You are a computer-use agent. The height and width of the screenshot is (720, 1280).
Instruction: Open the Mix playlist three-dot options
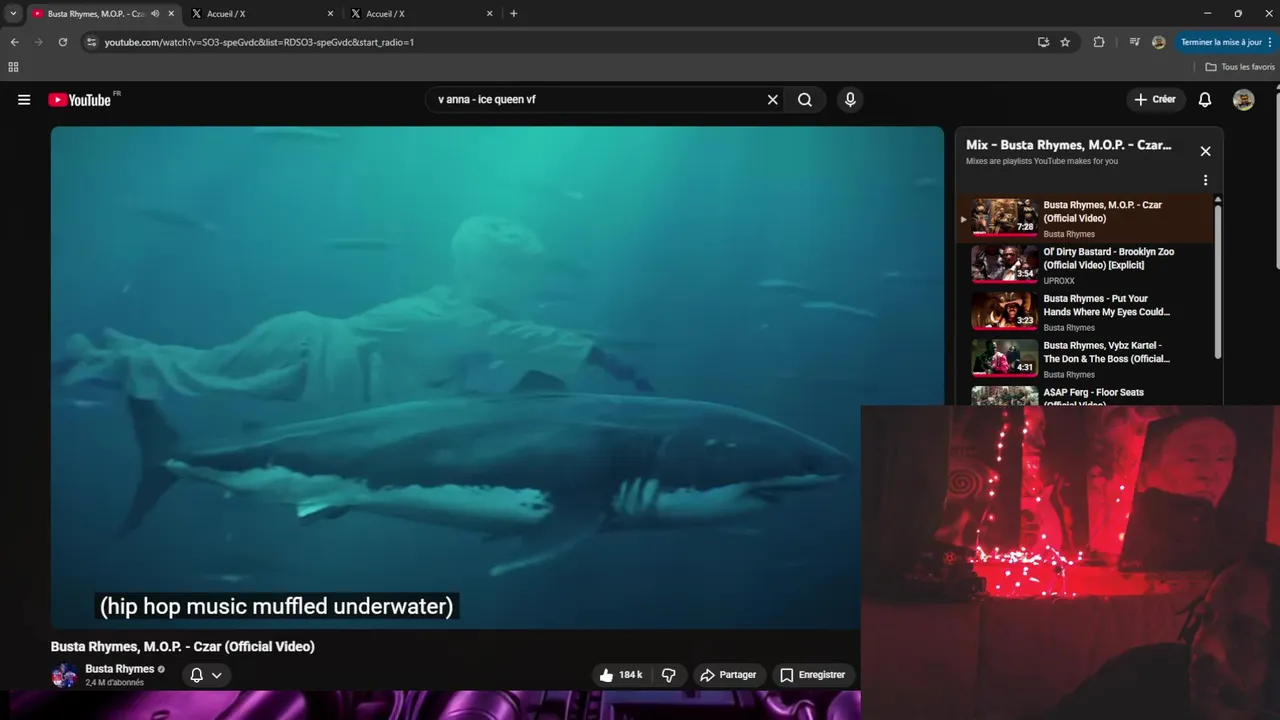click(x=1205, y=180)
